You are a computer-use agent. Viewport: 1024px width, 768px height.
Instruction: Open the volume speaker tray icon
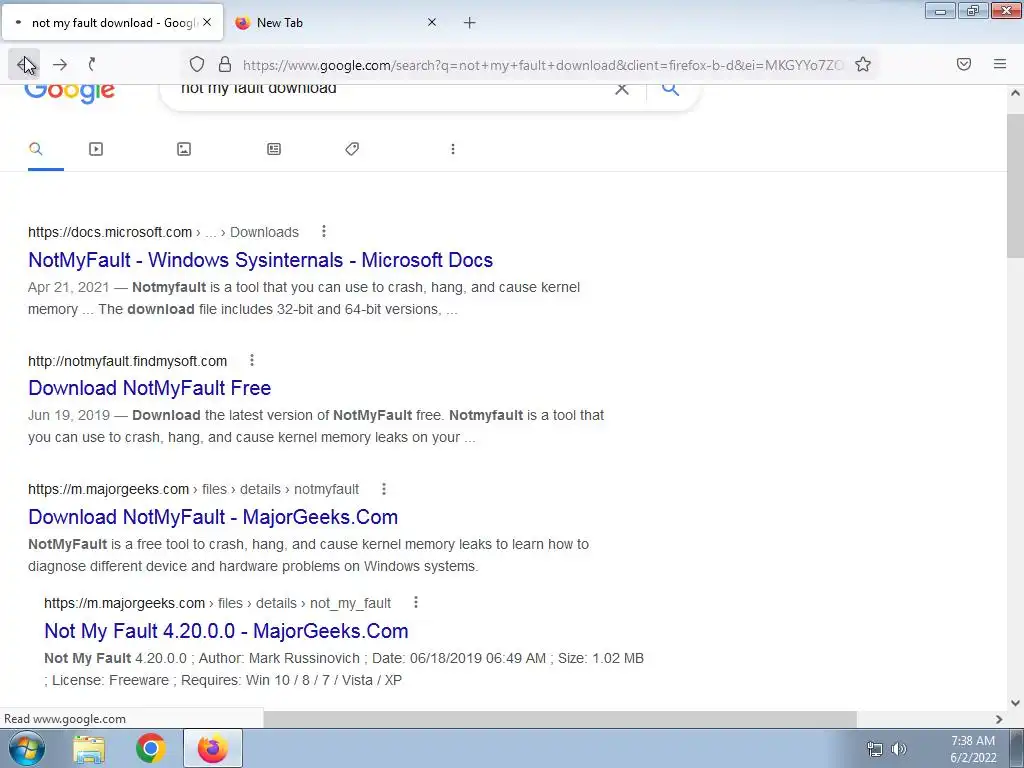899,749
